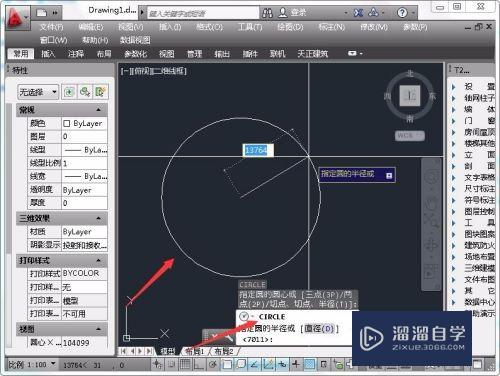
Task: Click the ByLayer color swatch value
Action: point(84,123)
